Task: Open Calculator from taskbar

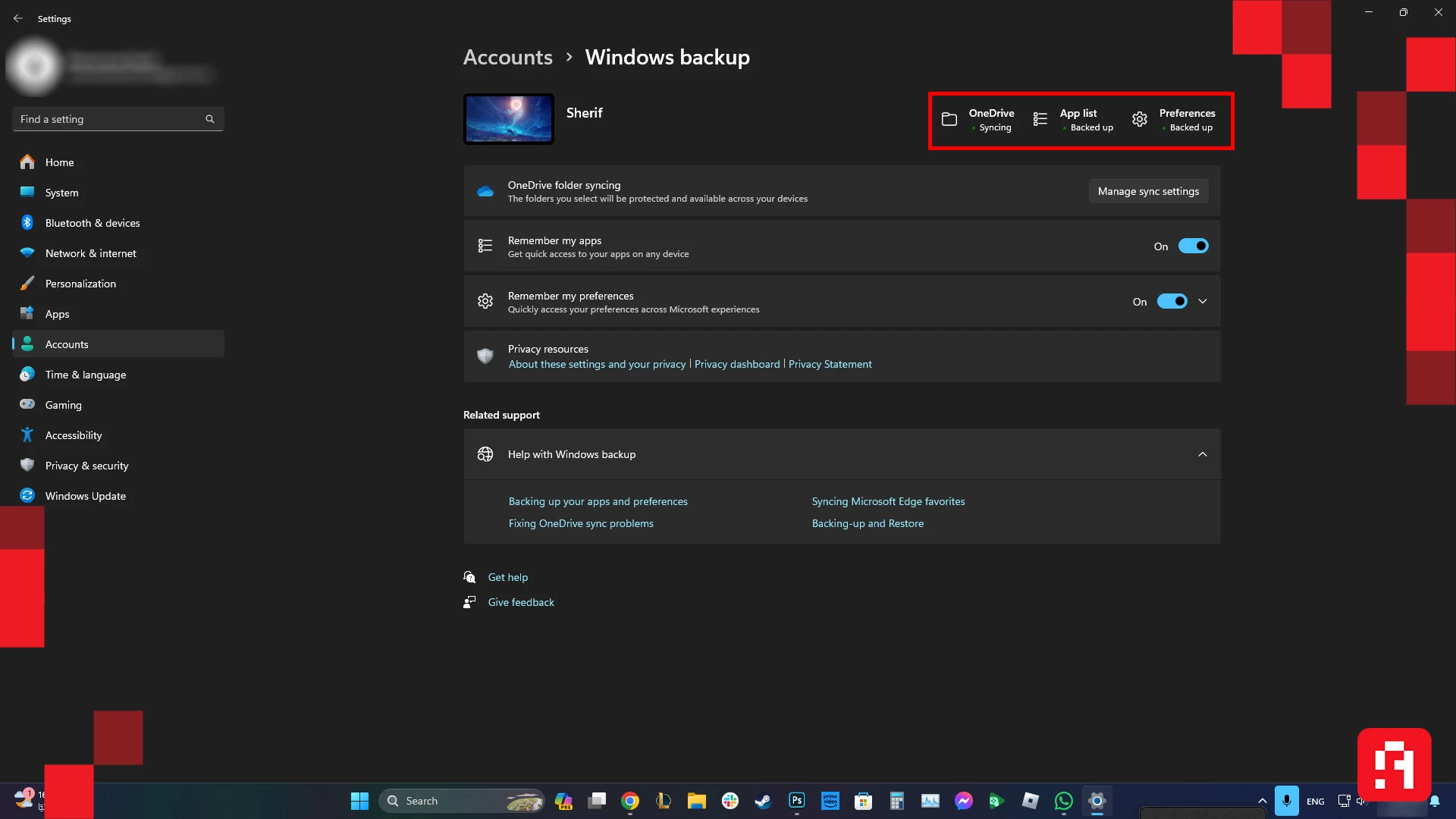Action: point(897,801)
